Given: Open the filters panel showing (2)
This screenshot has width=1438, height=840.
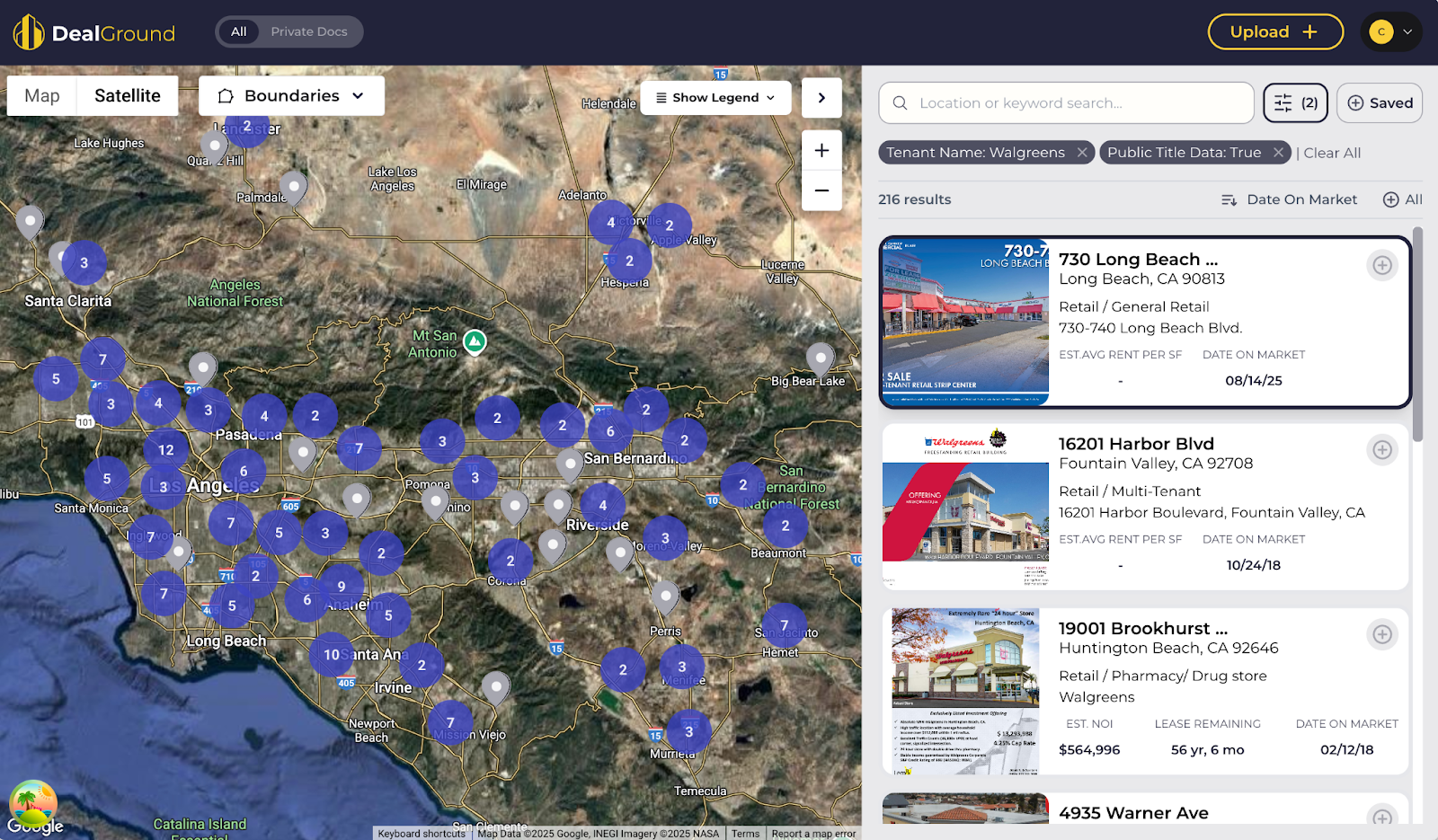Looking at the screenshot, I should [1295, 102].
